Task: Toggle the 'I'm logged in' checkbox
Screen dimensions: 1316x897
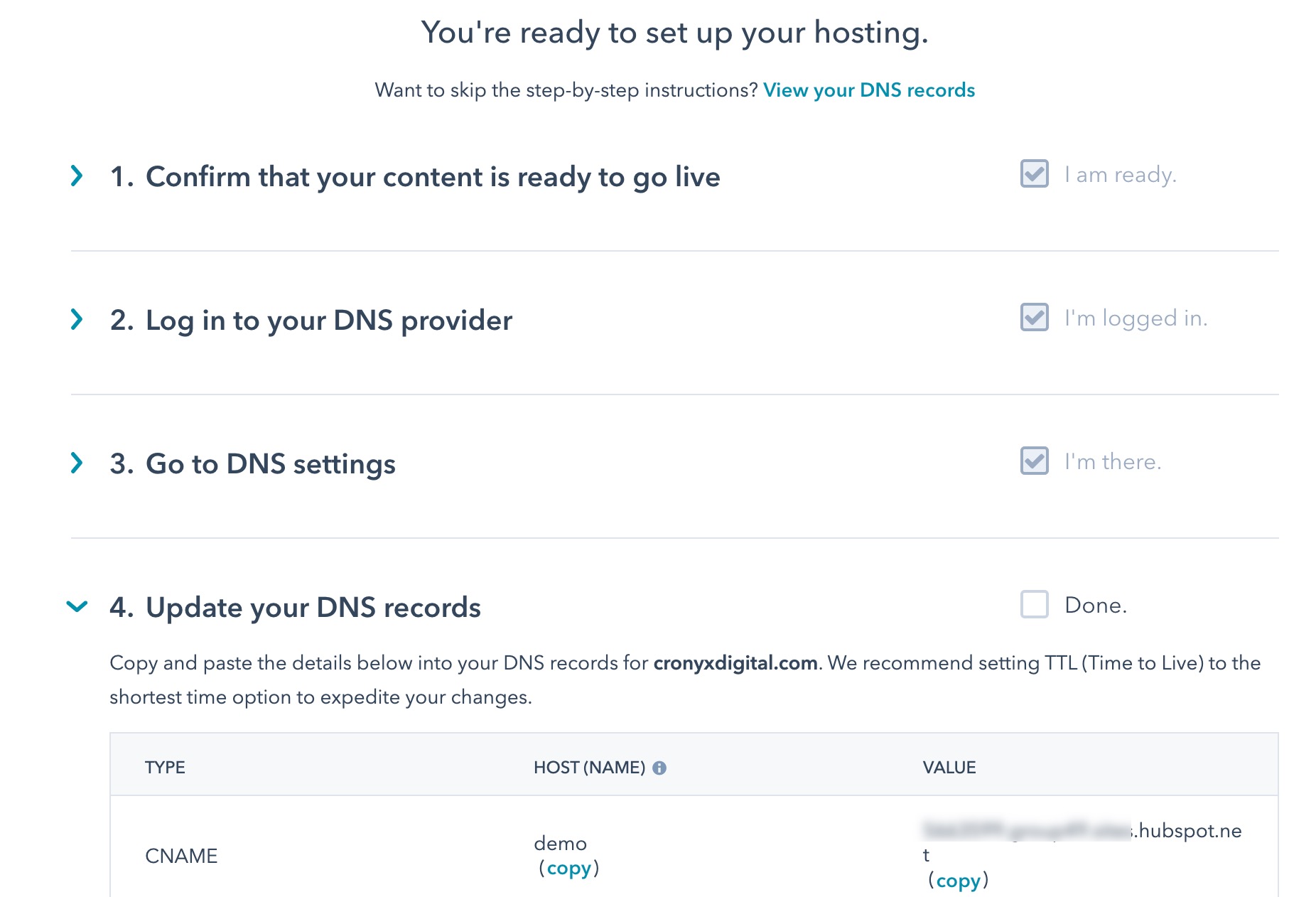Action: (1034, 318)
